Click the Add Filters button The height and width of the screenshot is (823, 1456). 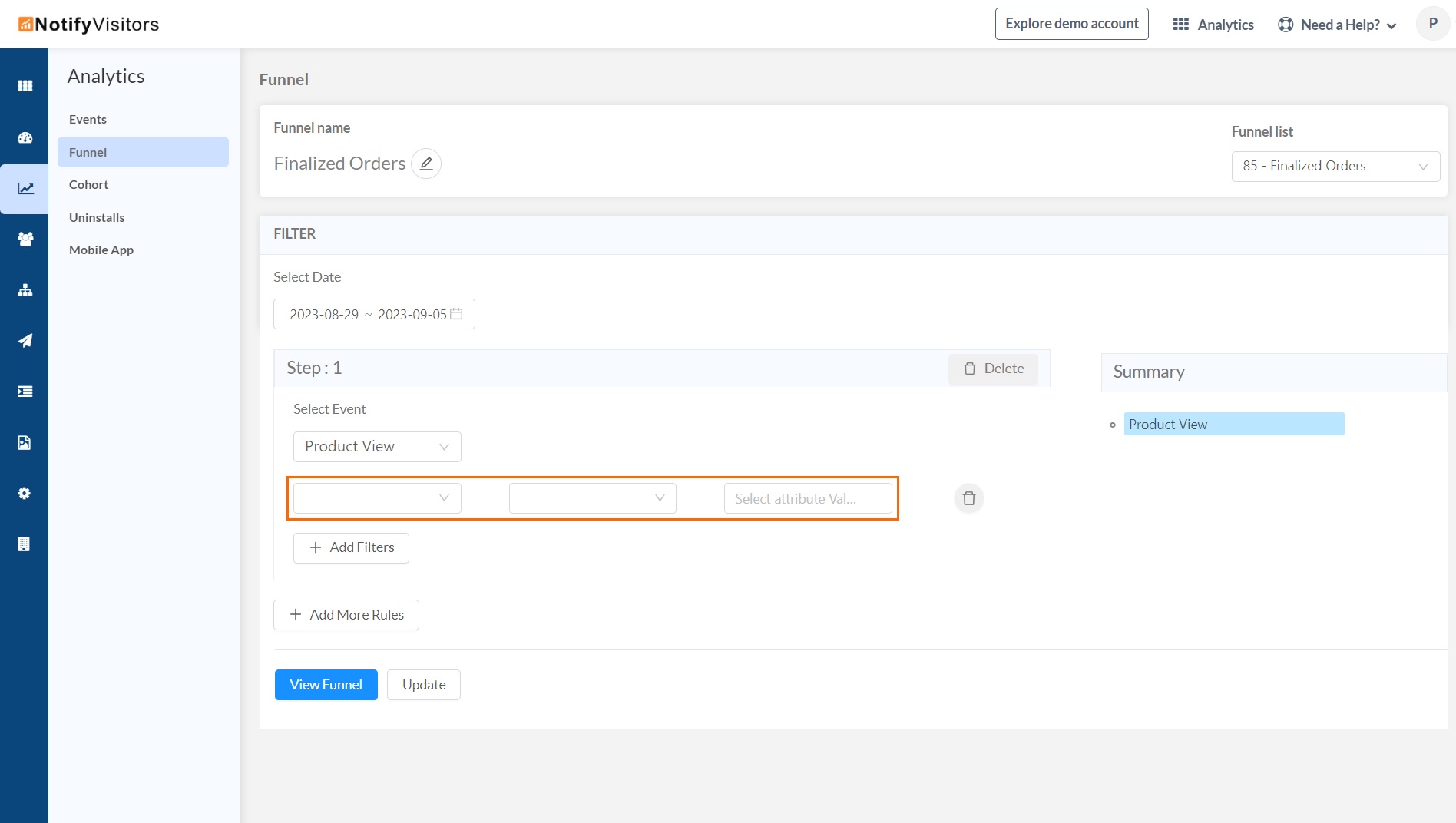click(351, 548)
